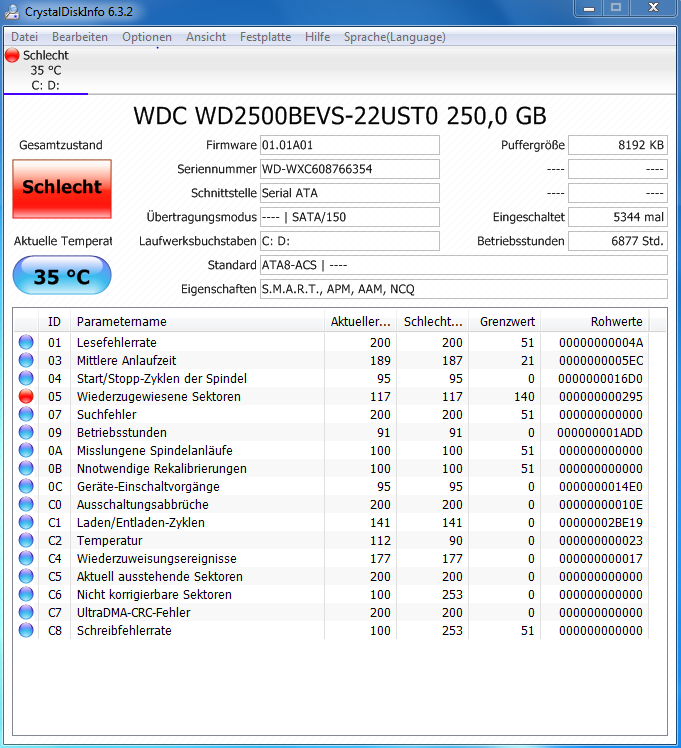Click the Schlecht... column header

[x=433, y=322]
